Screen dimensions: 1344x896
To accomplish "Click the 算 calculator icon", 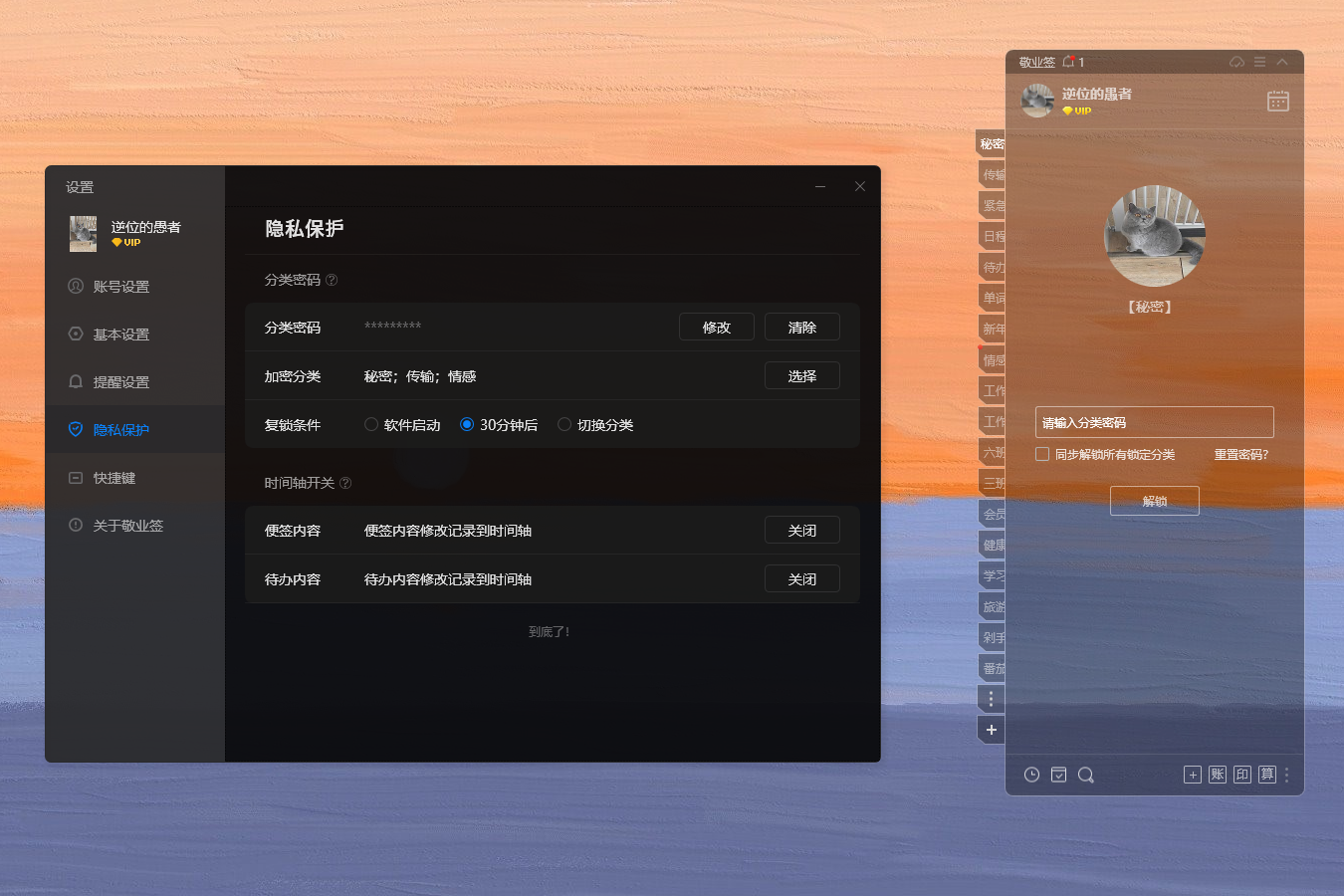I will [1266, 775].
